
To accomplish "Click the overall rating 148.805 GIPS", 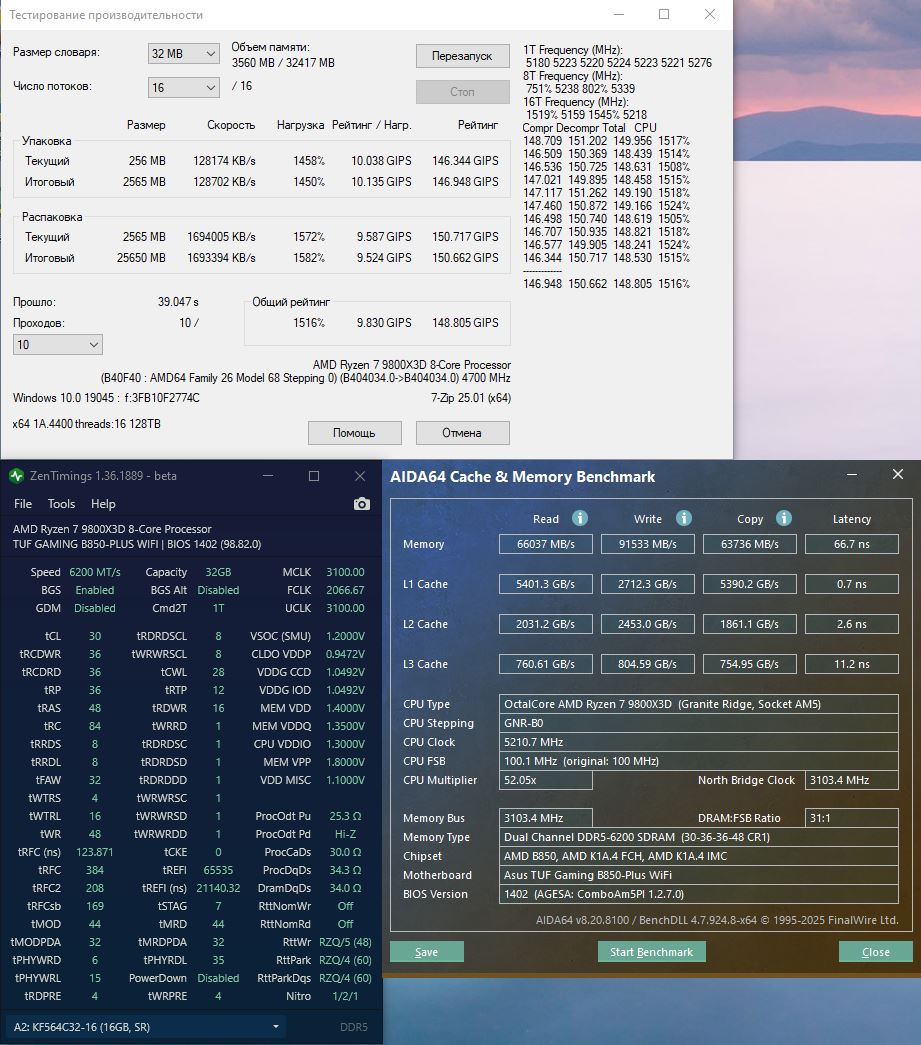I will (x=465, y=323).
